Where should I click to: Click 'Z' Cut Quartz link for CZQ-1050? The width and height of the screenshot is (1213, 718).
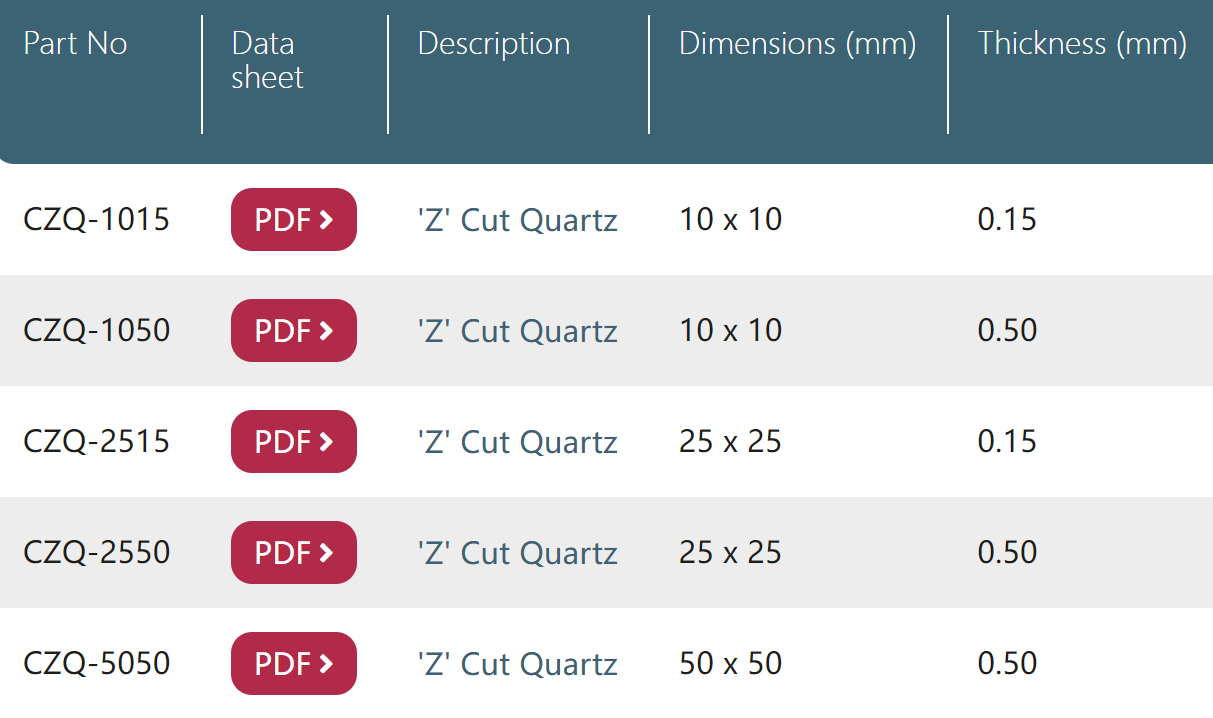(x=518, y=331)
